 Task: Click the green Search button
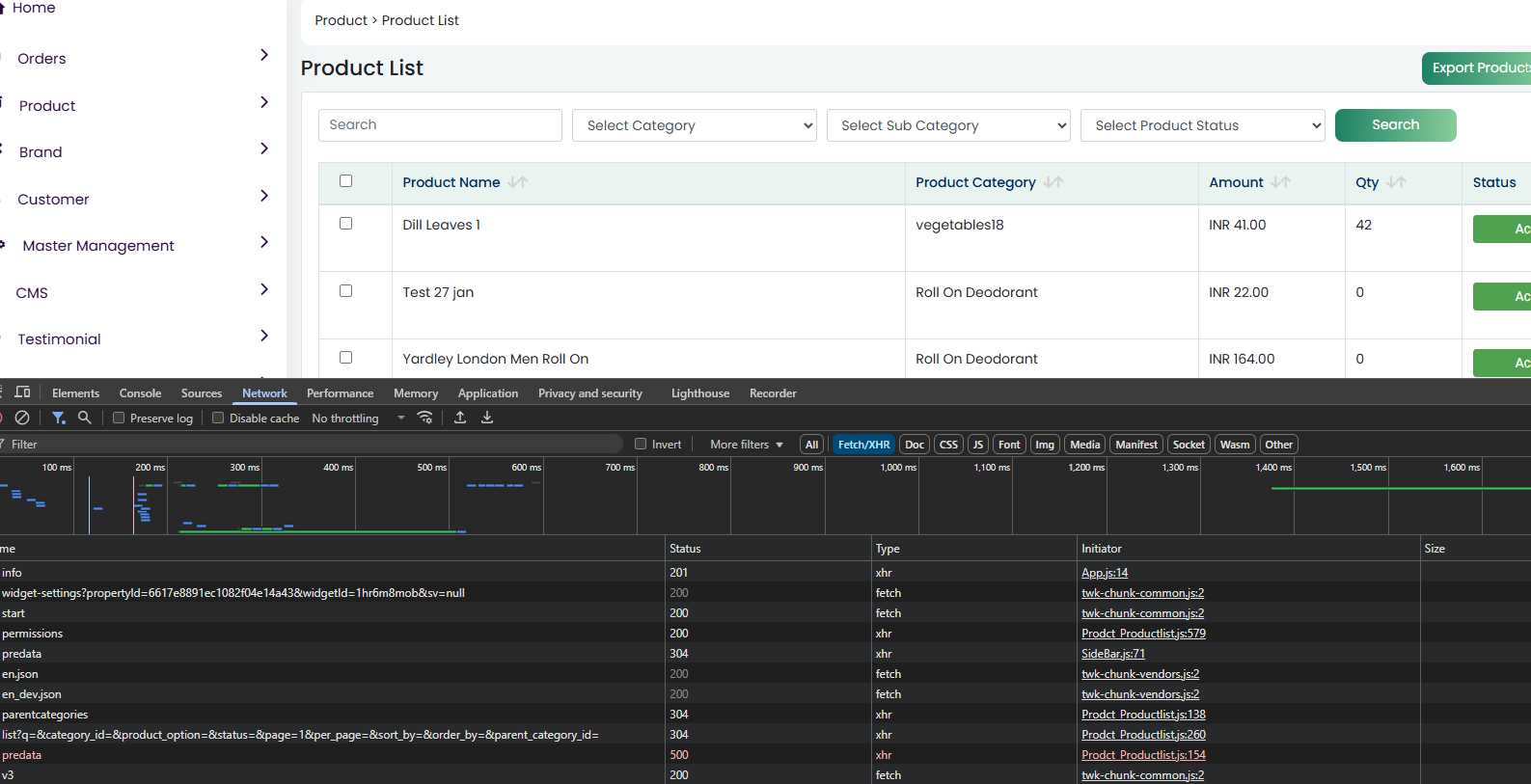[1395, 125]
